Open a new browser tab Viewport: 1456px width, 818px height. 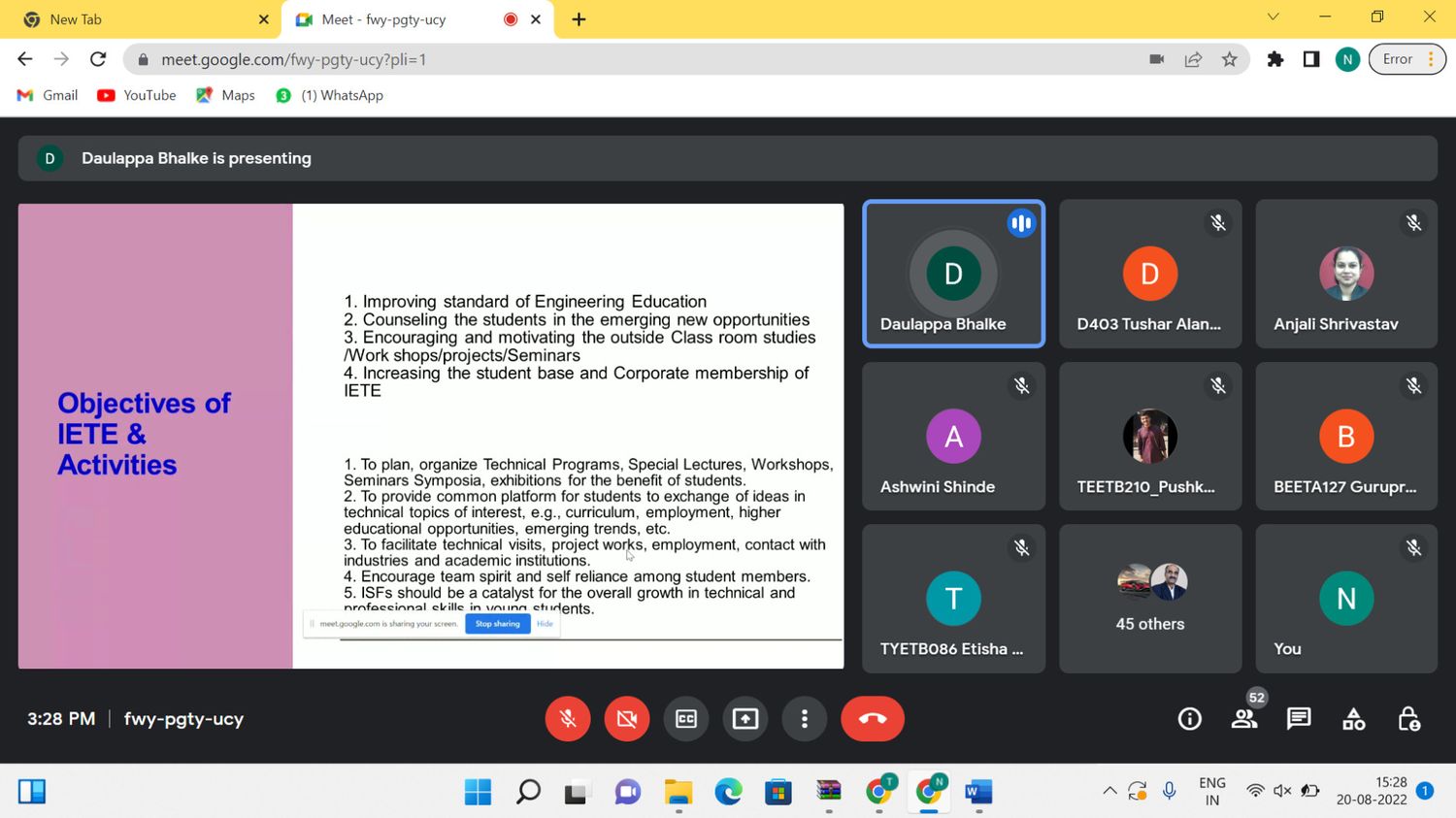pyautogui.click(x=579, y=19)
